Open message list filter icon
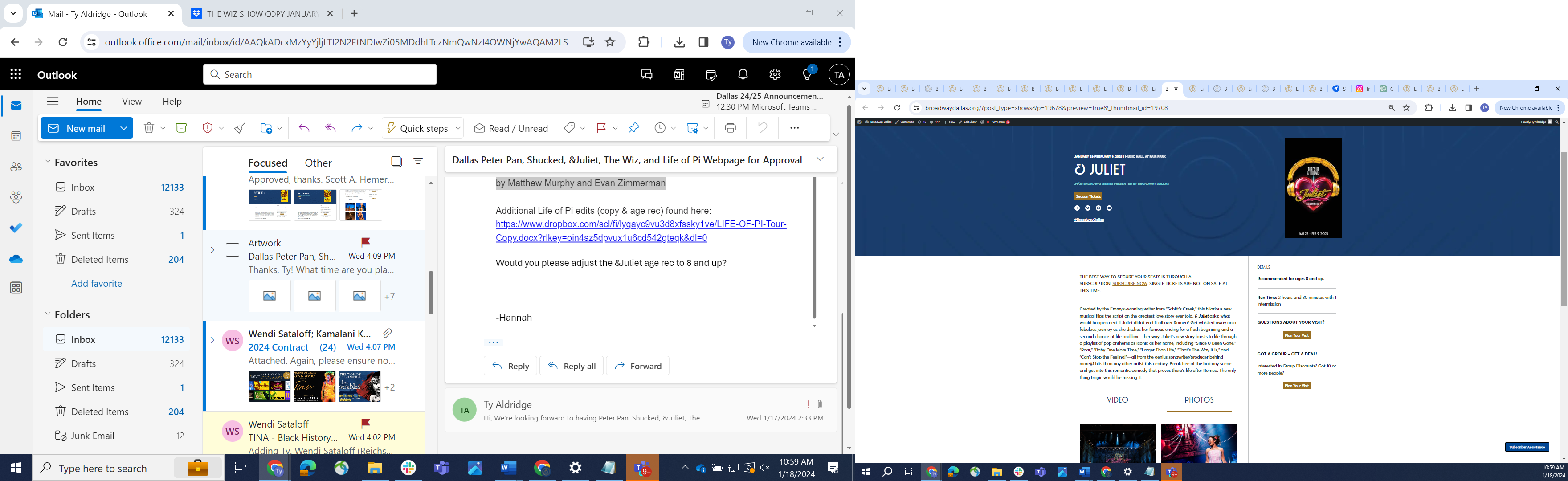This screenshot has width=1568, height=481. click(418, 161)
